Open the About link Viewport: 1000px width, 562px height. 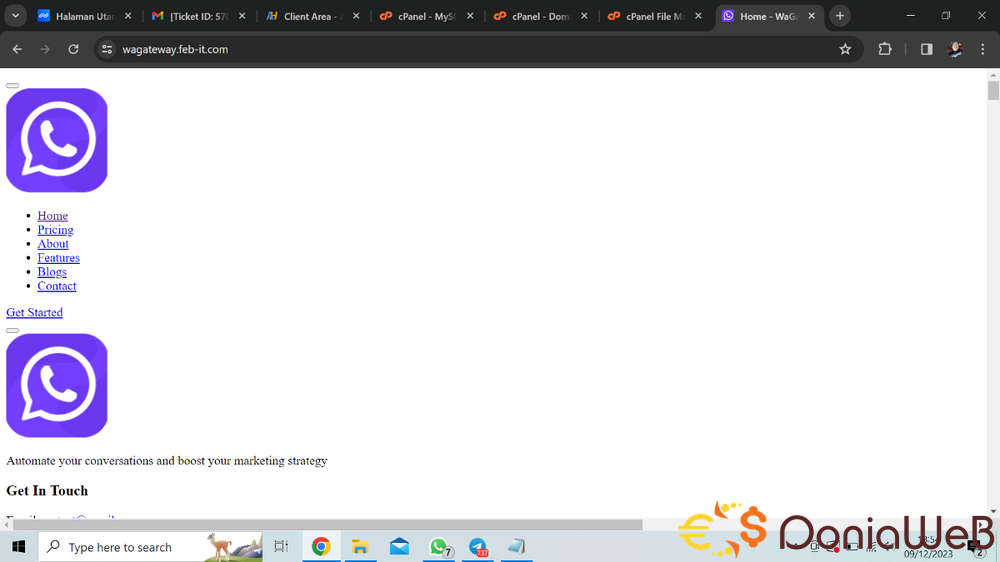point(53,244)
